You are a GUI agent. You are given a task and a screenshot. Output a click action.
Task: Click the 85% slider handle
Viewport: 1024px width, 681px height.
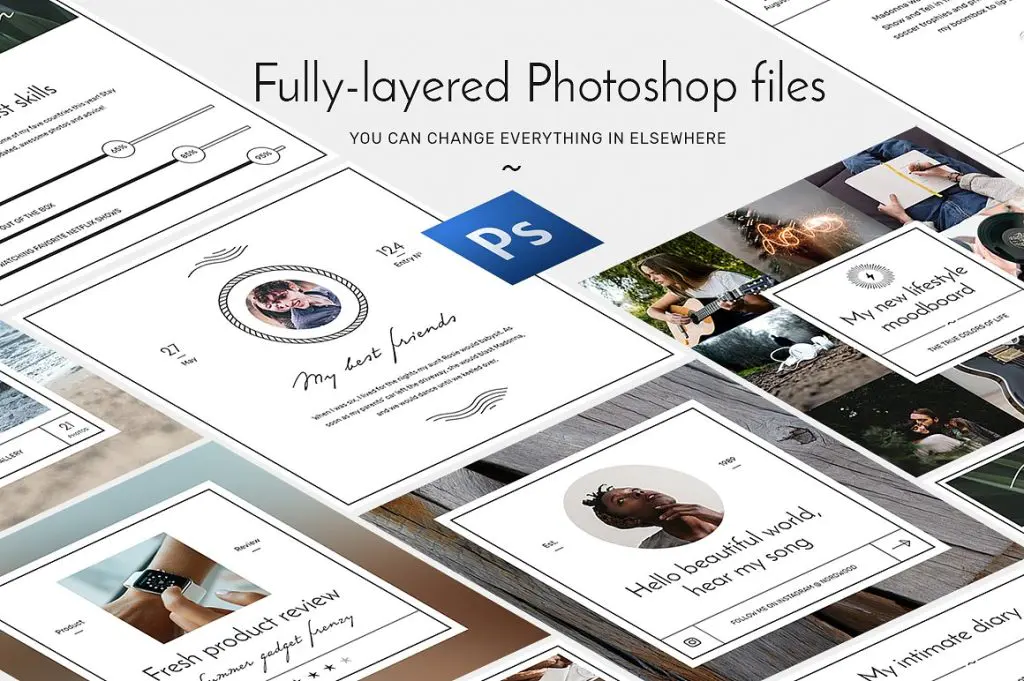click(x=189, y=155)
